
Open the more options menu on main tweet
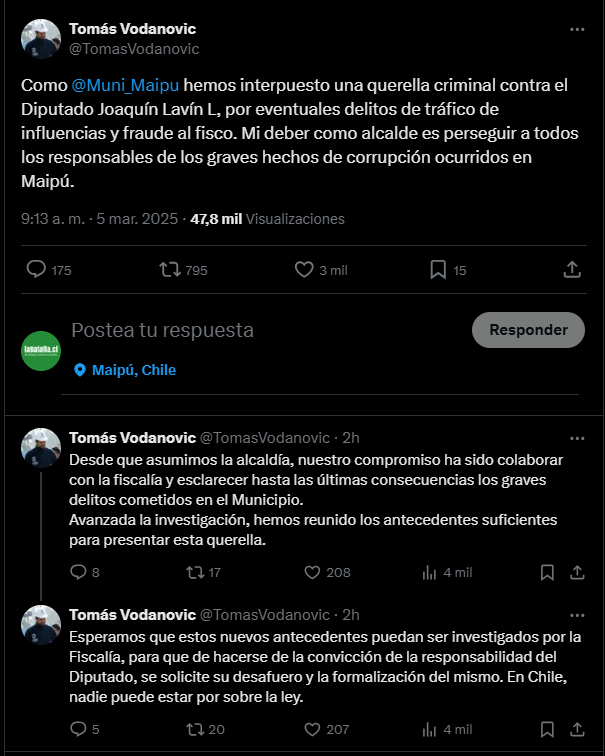[x=577, y=30]
